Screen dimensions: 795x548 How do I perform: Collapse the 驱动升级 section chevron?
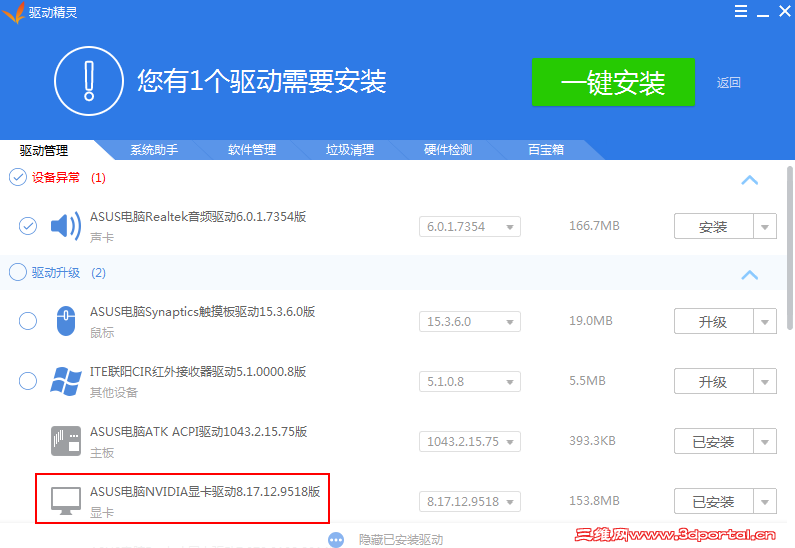[749, 275]
